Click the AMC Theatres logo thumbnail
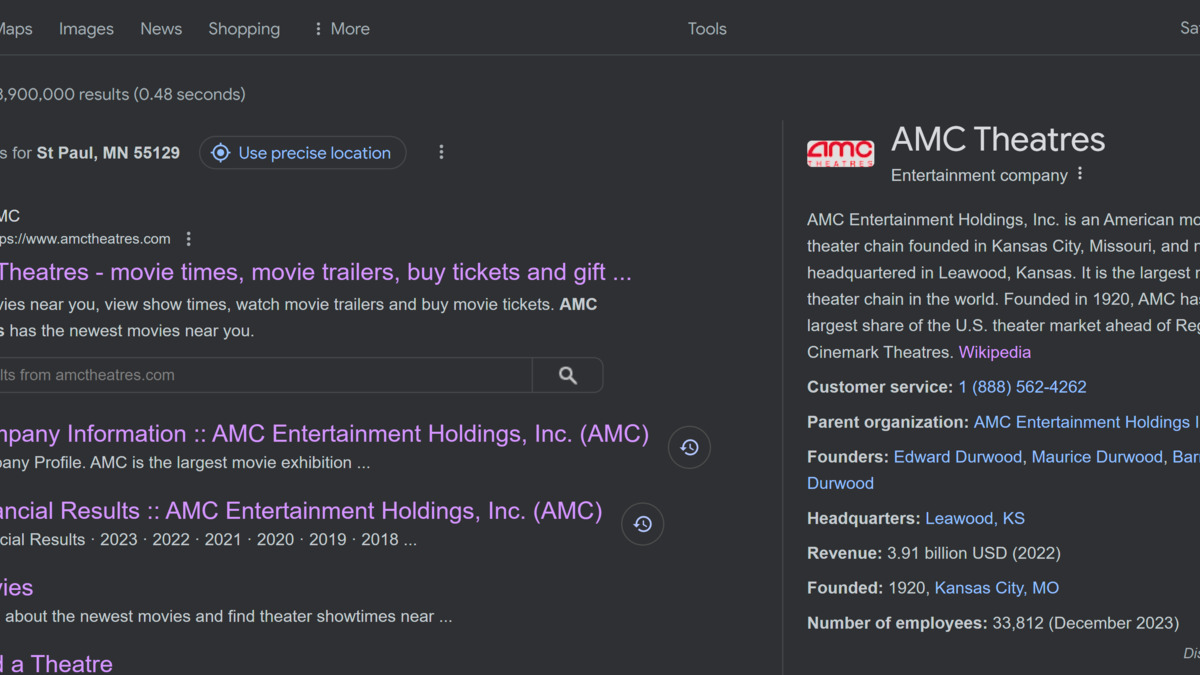1200x675 pixels. (x=840, y=153)
